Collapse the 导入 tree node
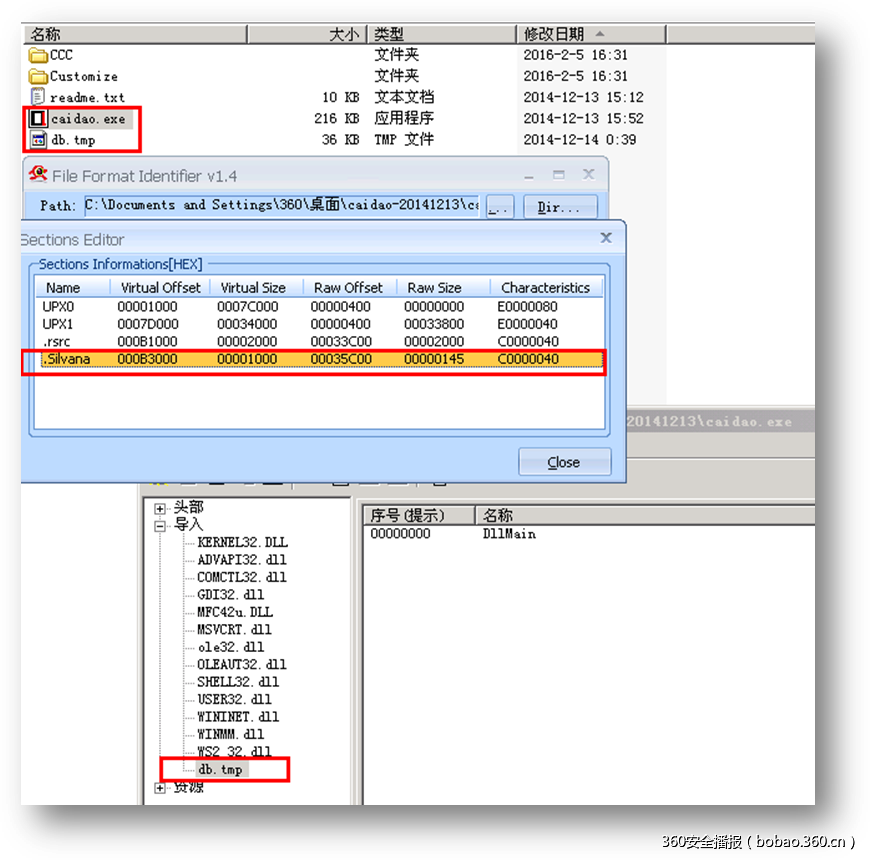Screen dimensions: 870x860 click(x=160, y=525)
